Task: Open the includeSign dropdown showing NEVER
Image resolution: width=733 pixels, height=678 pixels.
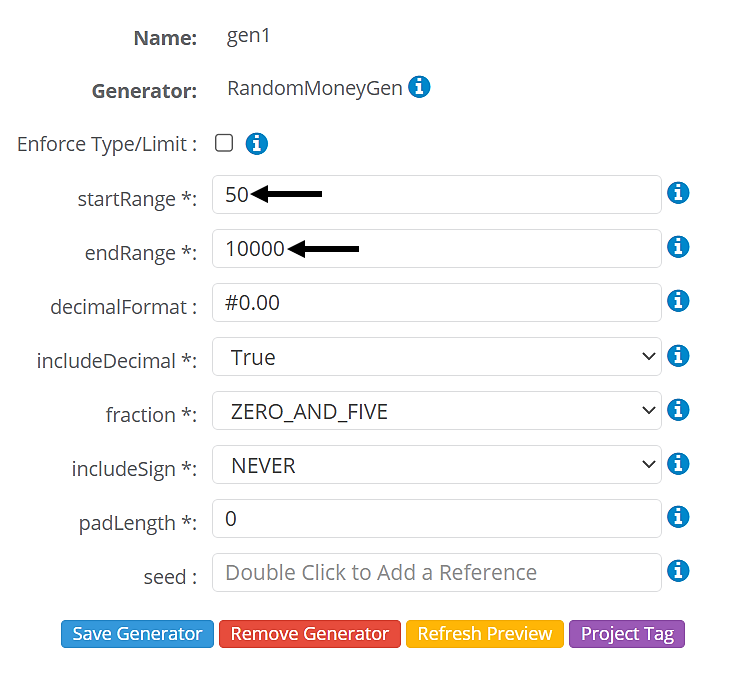Action: [437, 465]
